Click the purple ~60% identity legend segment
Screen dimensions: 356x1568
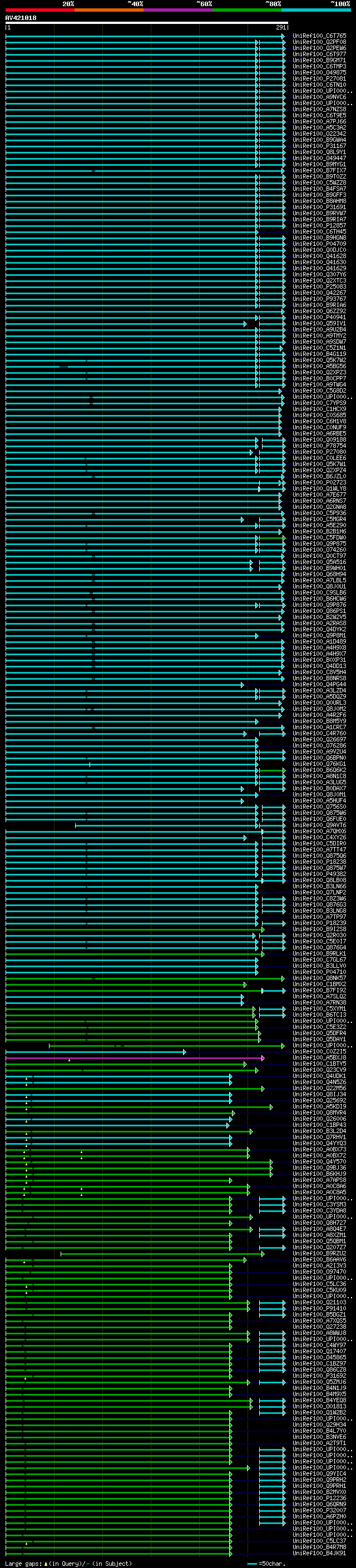point(179,10)
